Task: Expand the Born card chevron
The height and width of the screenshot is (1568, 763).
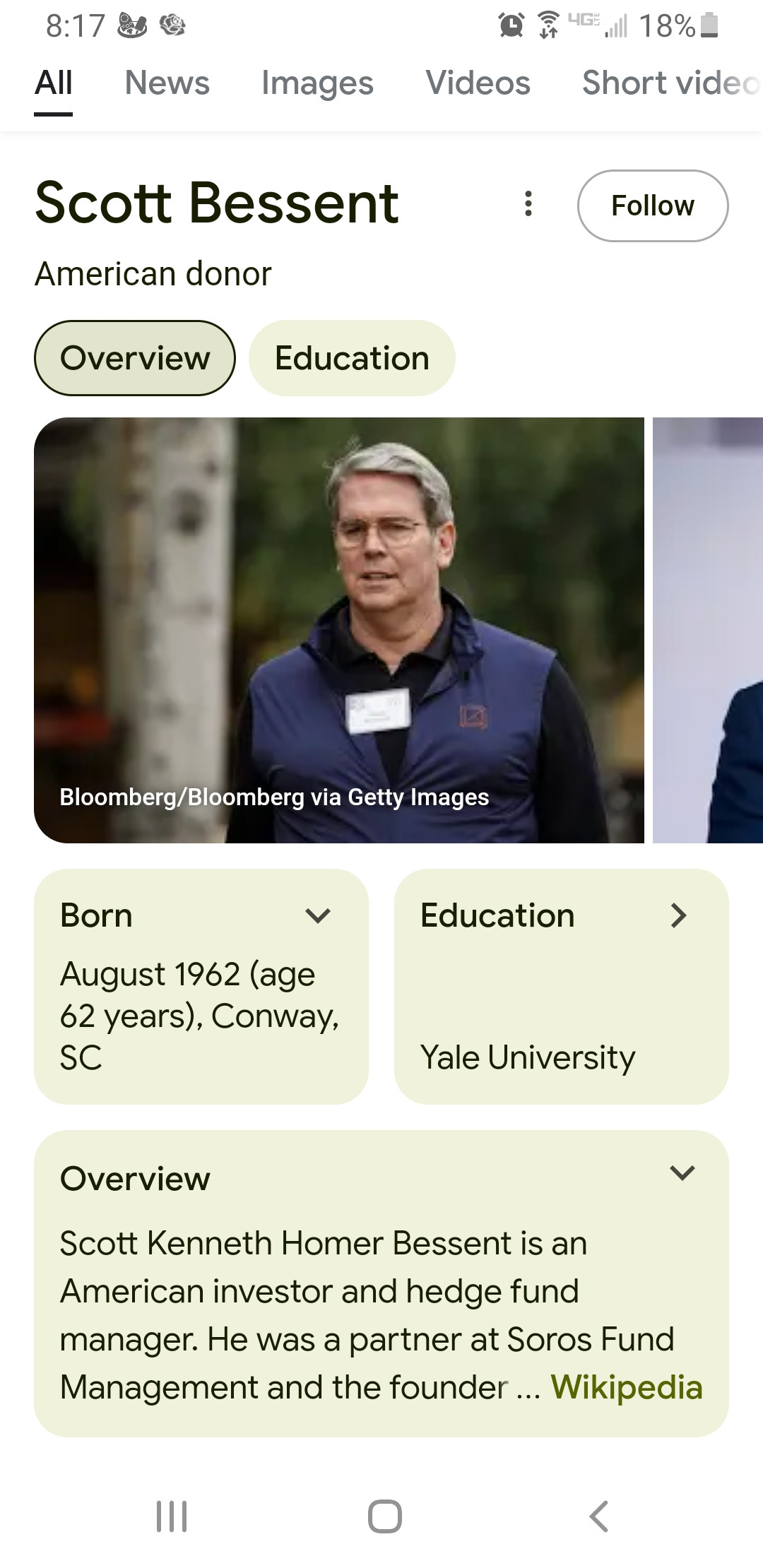Action: [318, 916]
